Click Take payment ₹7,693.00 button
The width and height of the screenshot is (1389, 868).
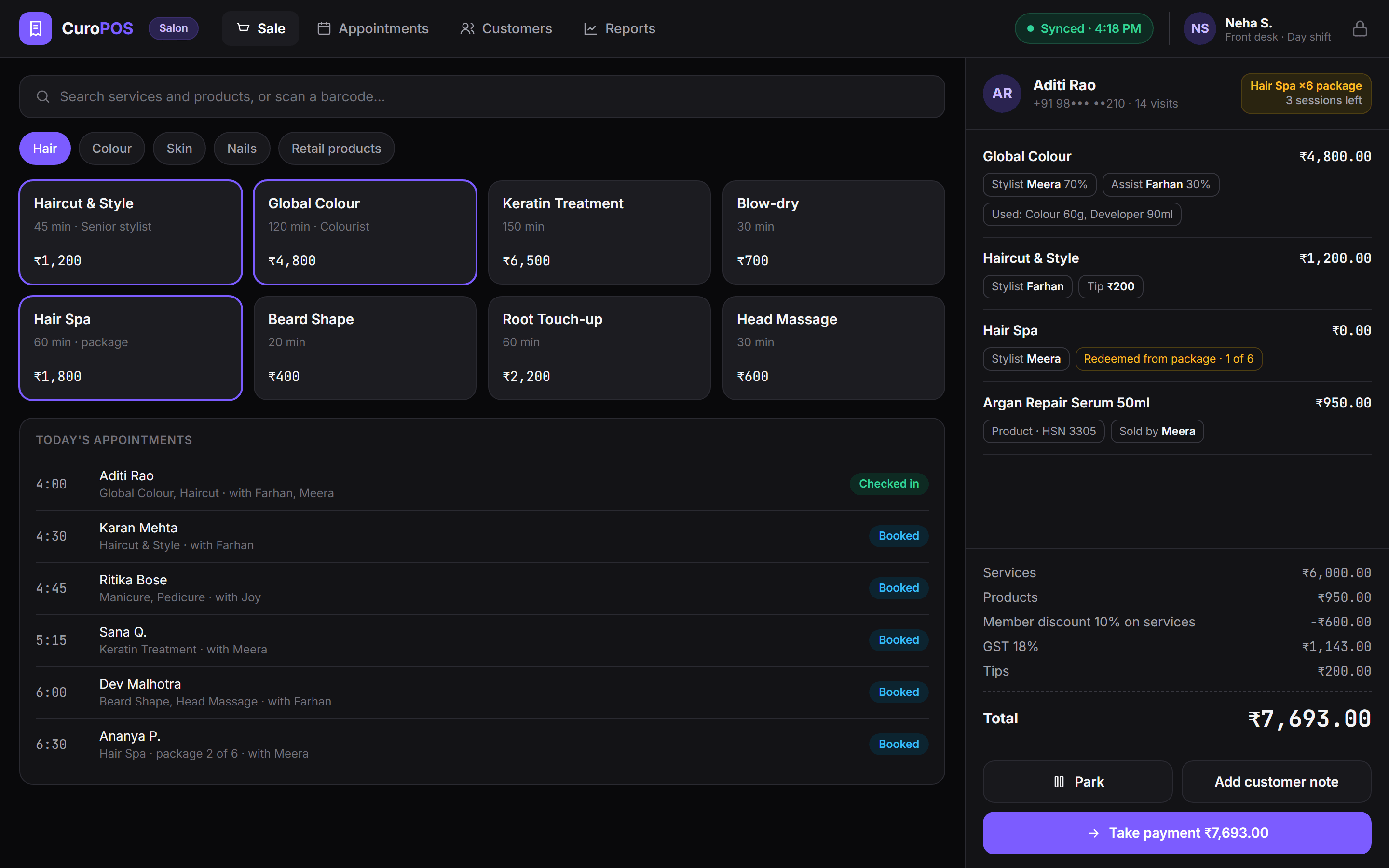1177,833
